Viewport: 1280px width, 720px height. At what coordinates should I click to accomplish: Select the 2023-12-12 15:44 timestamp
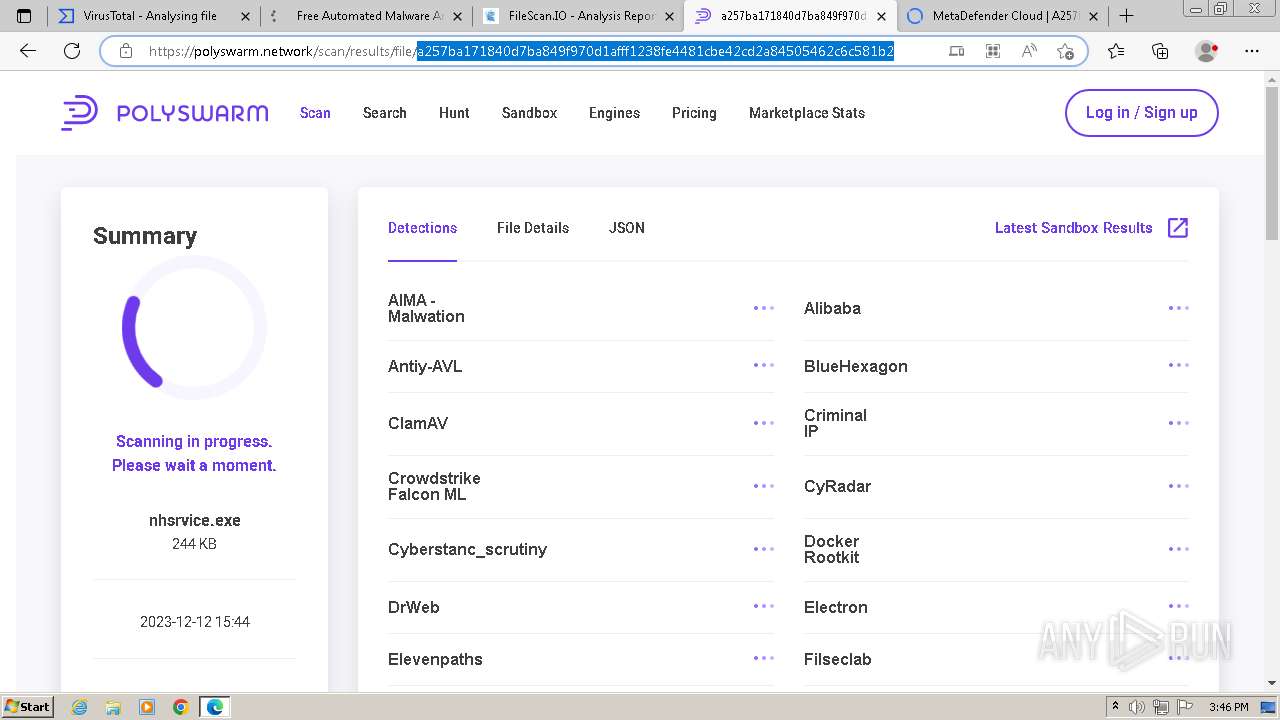pyautogui.click(x=195, y=622)
